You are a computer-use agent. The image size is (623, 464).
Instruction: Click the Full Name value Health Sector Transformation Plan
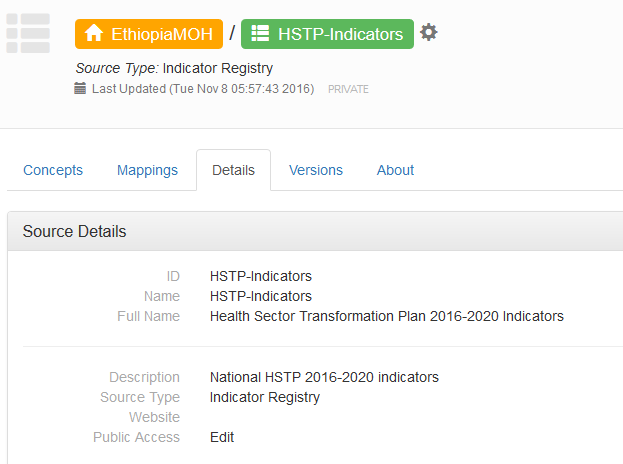(387, 316)
